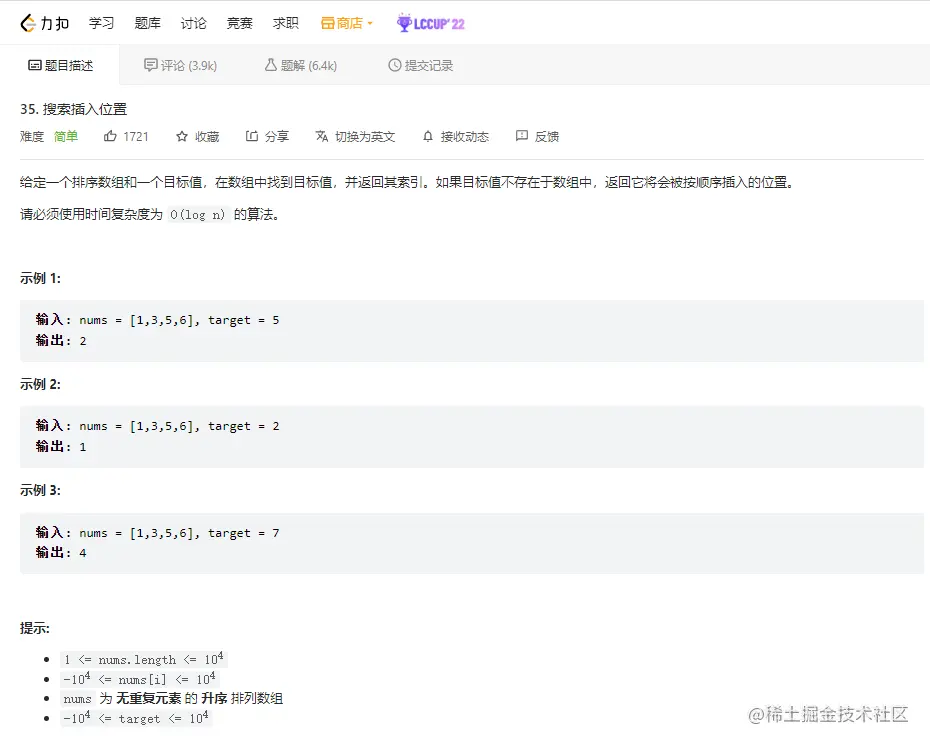
Task: Click example 1 input line target = 5
Action: [x=157, y=320]
